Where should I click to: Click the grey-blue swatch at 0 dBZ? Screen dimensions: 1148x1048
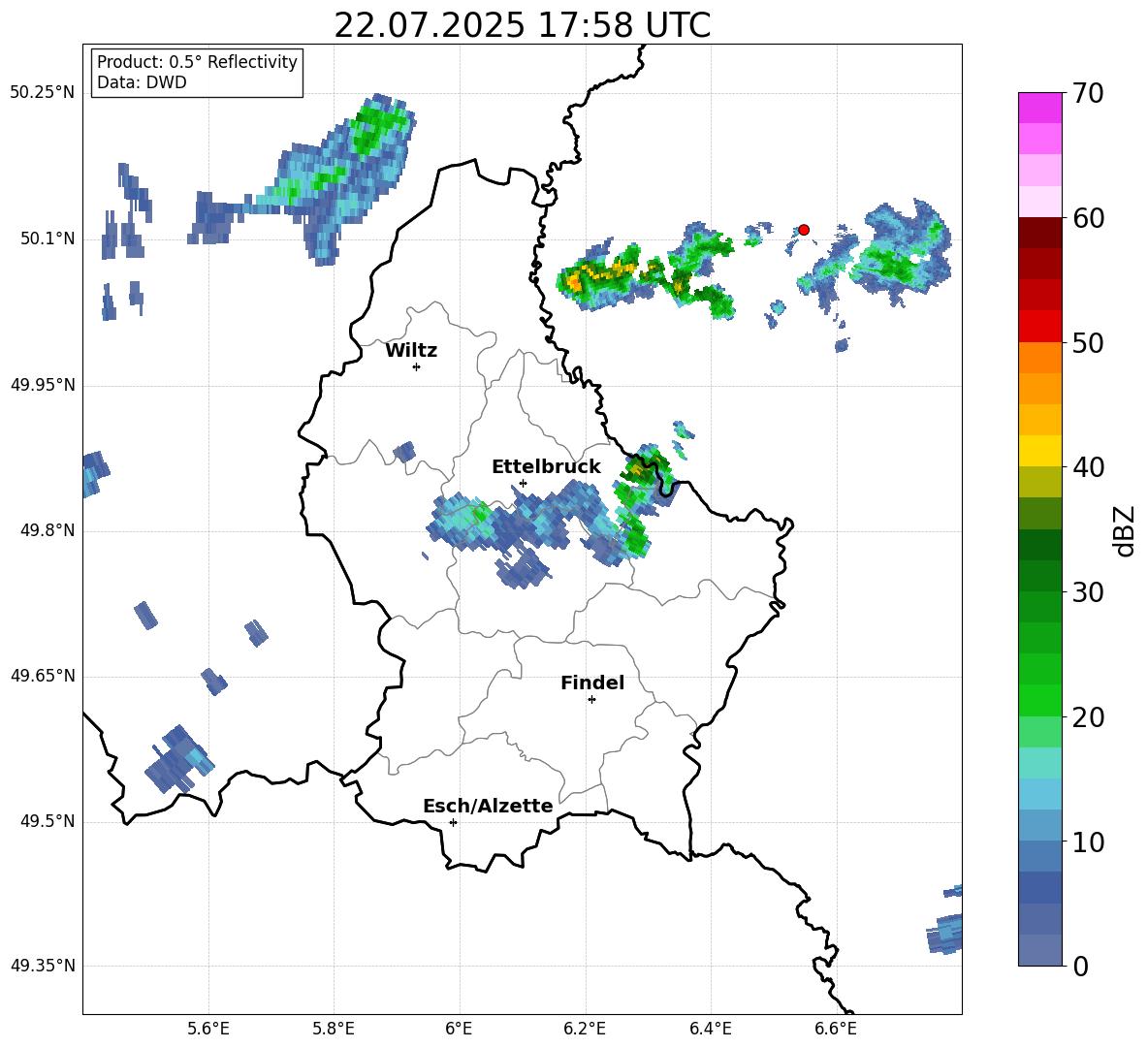click(1039, 950)
